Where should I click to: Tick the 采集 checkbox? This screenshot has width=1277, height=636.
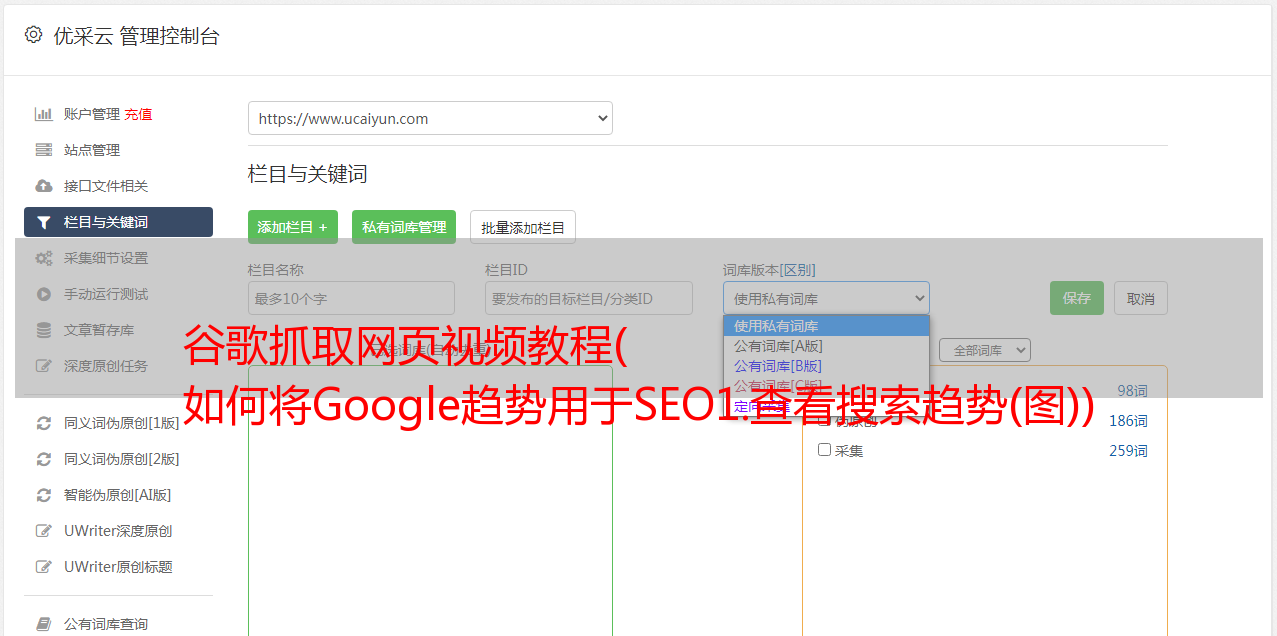[x=825, y=450]
